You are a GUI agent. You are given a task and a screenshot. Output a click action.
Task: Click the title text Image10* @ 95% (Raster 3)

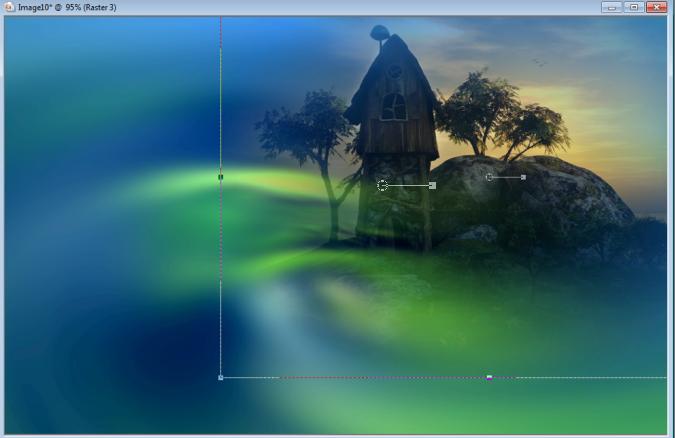tap(67, 7)
